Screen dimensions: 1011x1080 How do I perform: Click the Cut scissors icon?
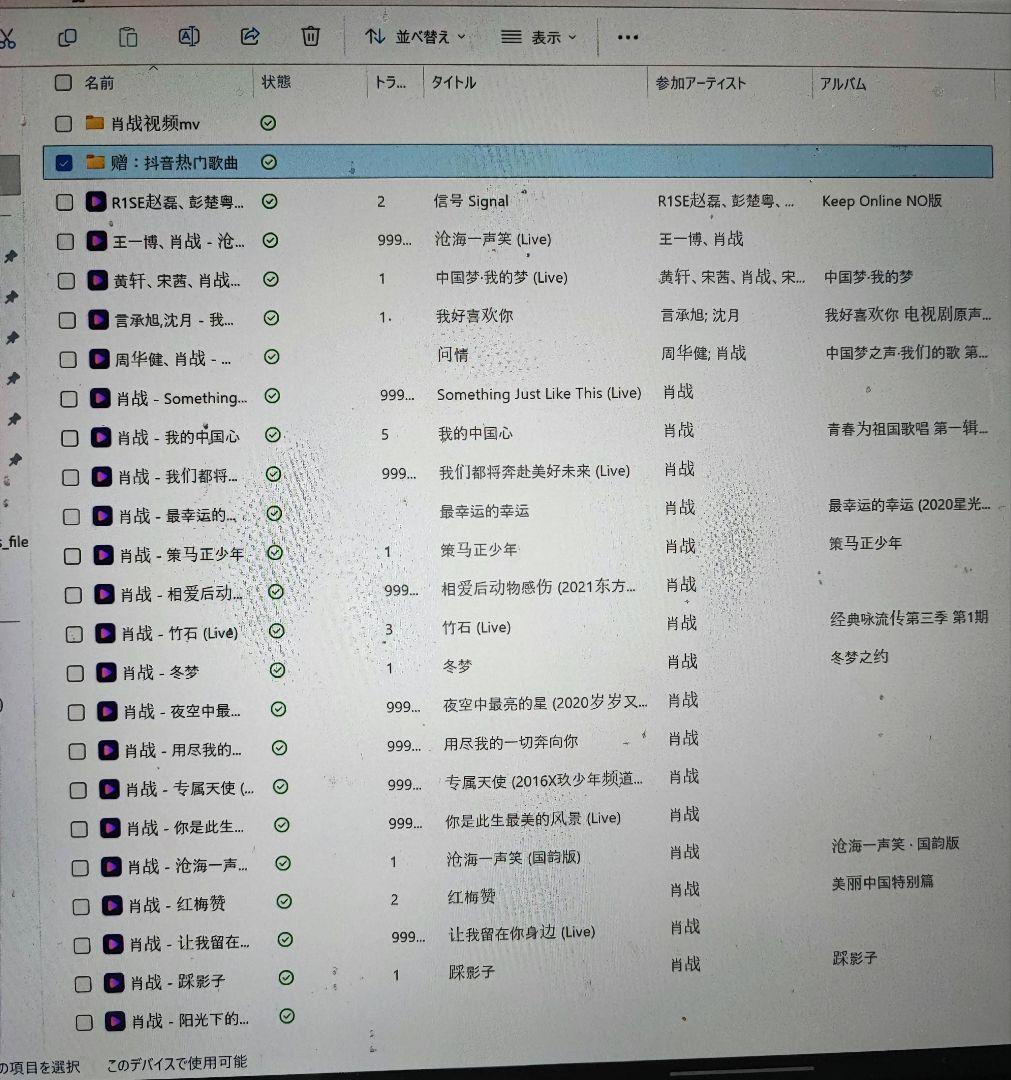7,38
